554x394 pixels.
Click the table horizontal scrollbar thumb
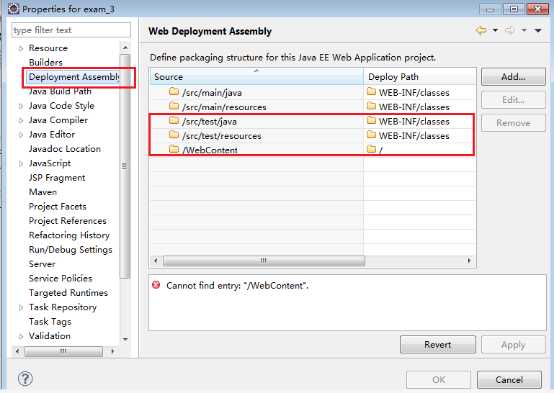264,261
